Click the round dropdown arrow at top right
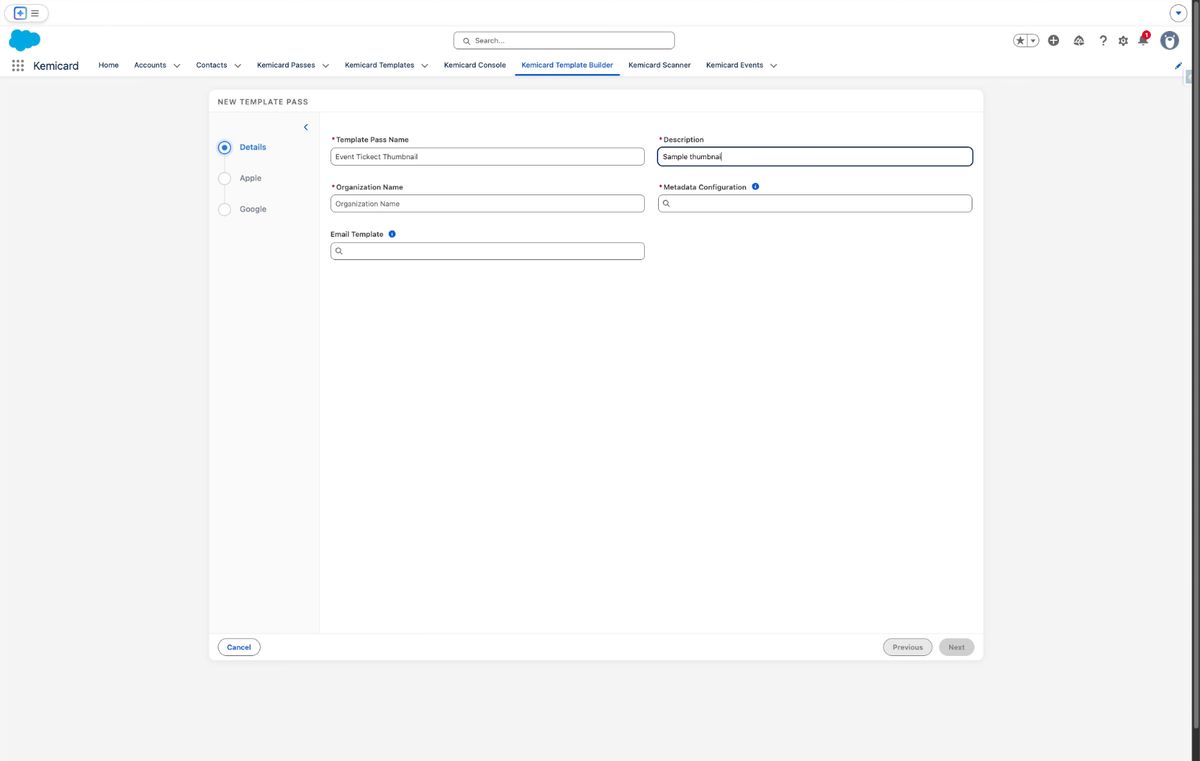Image resolution: width=1200 pixels, height=761 pixels. point(1178,13)
